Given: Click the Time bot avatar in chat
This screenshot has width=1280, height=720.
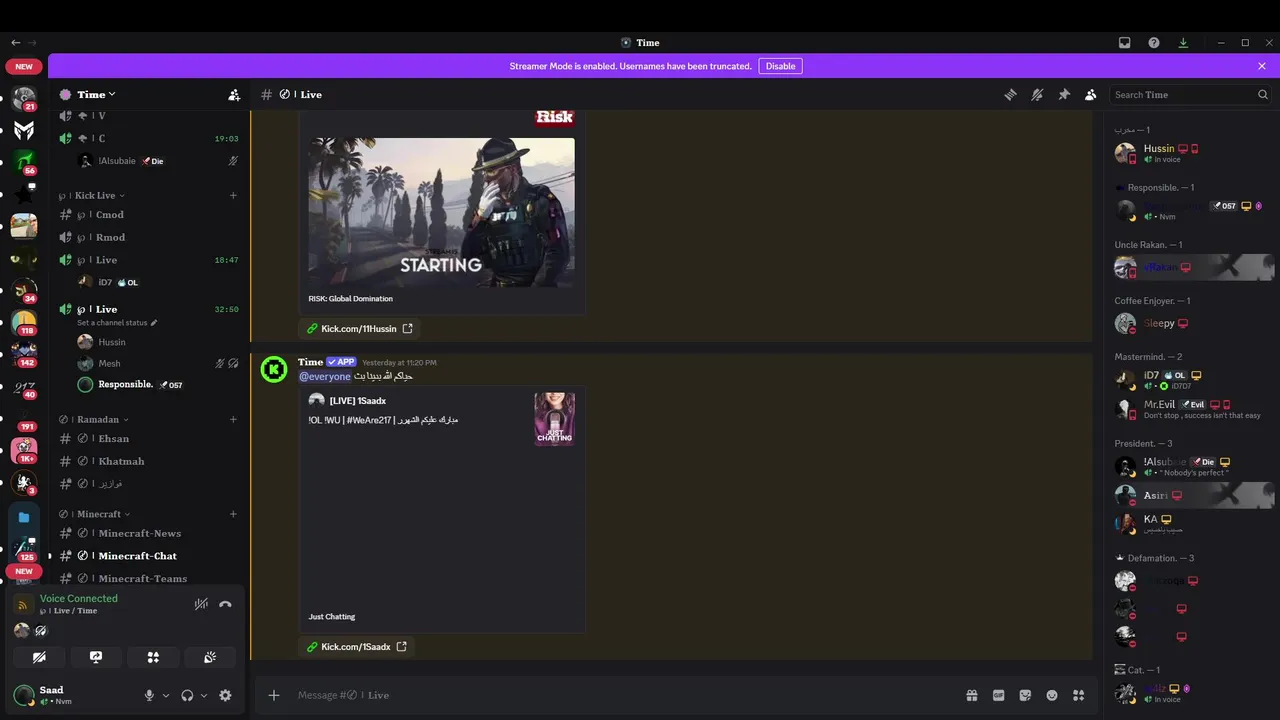Looking at the screenshot, I should click(x=274, y=369).
